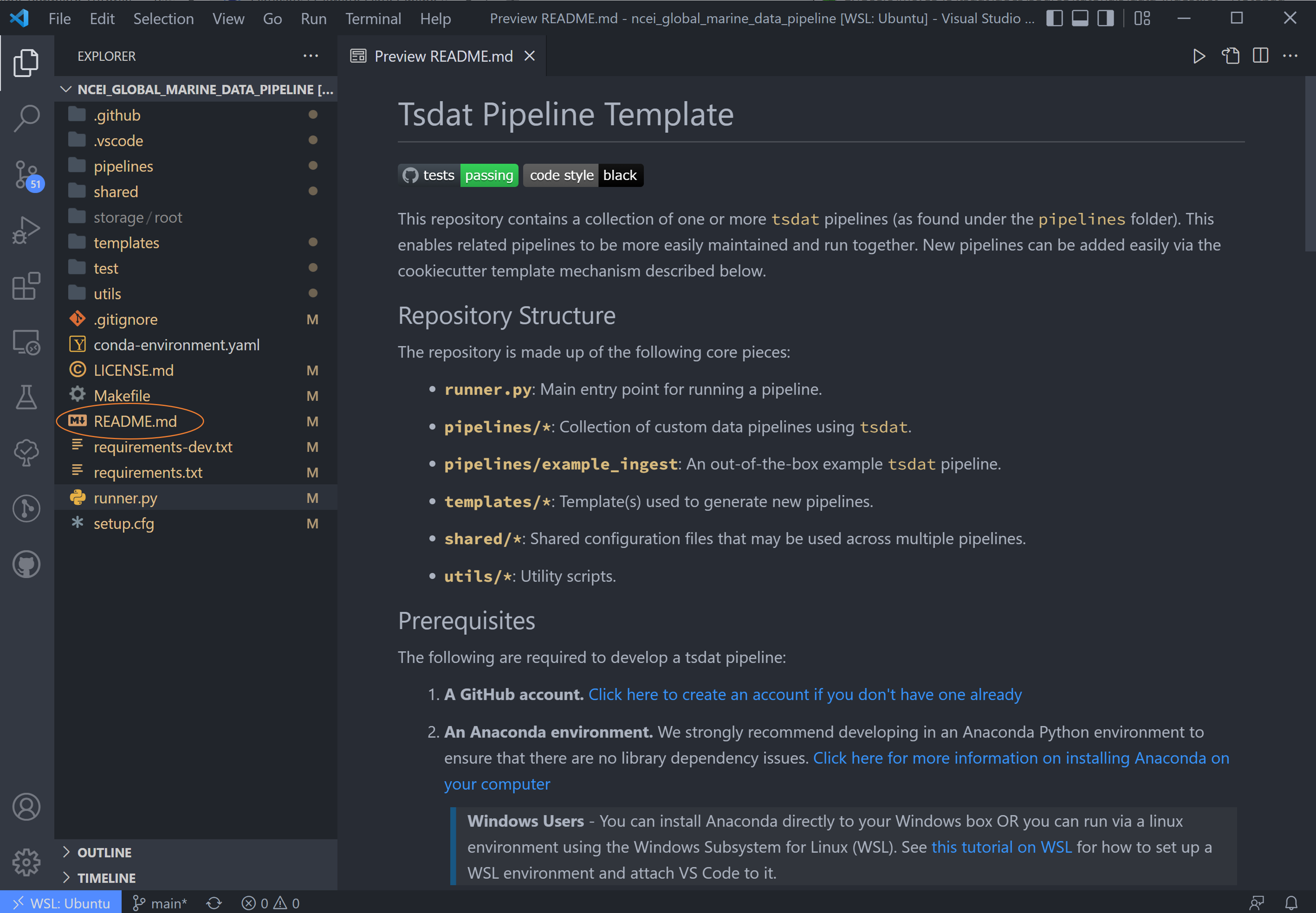1316x913 pixels.
Task: Click errors and warnings count in status bar
Action: (271, 903)
